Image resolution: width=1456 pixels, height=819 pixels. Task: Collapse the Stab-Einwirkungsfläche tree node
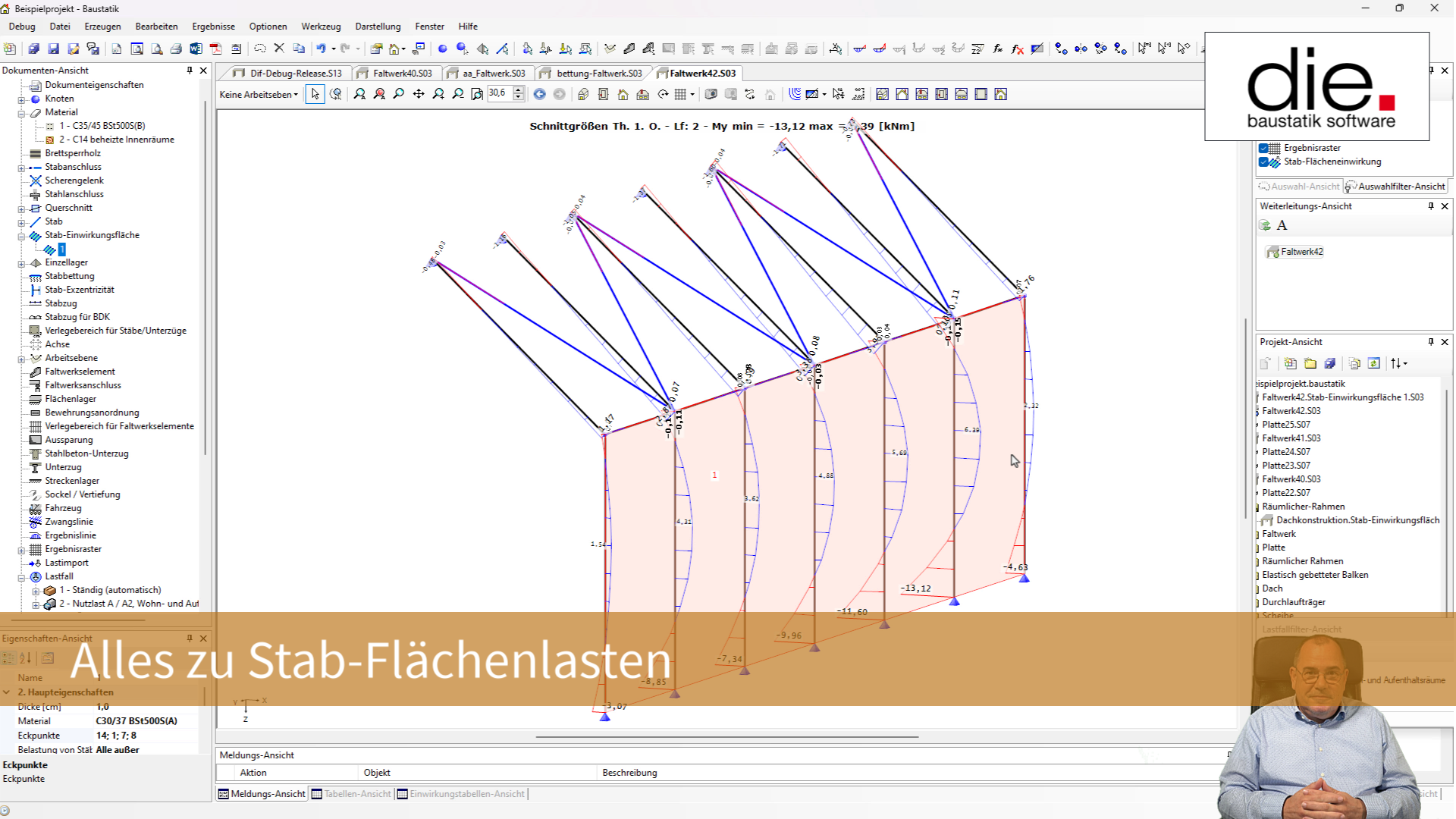click(21, 236)
